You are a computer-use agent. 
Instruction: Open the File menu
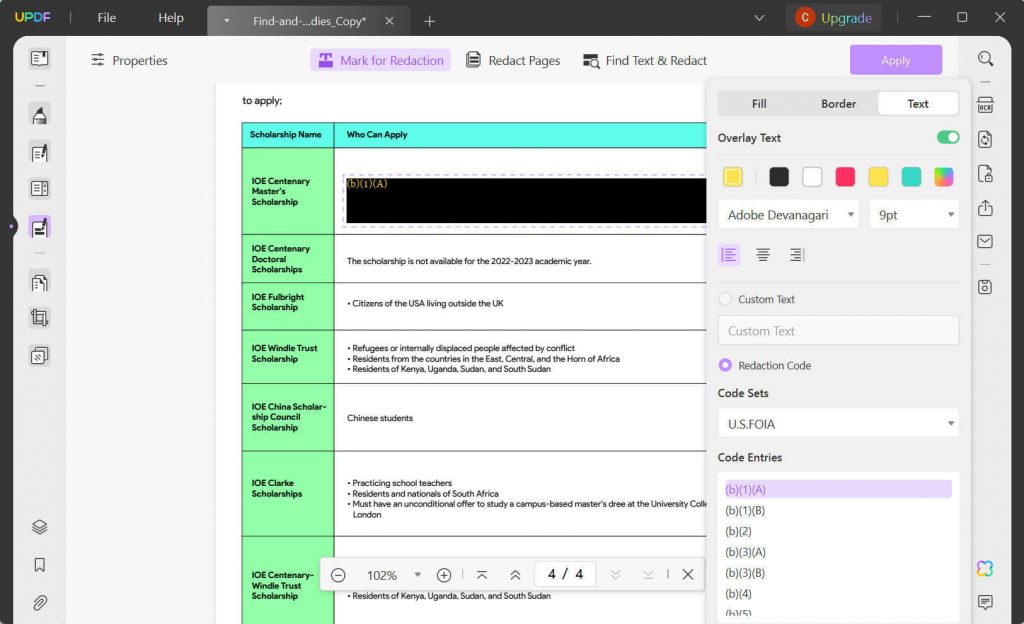click(x=105, y=17)
